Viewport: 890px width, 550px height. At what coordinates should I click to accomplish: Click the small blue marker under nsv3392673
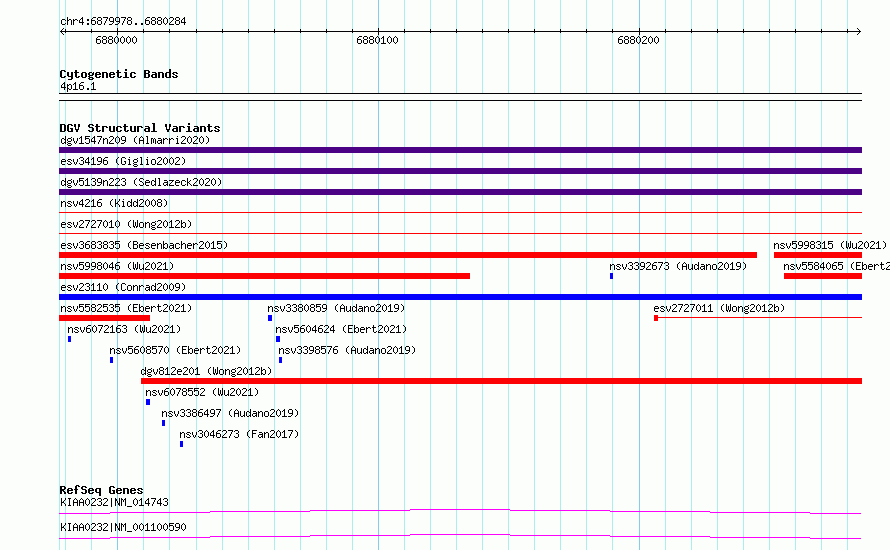point(611,276)
